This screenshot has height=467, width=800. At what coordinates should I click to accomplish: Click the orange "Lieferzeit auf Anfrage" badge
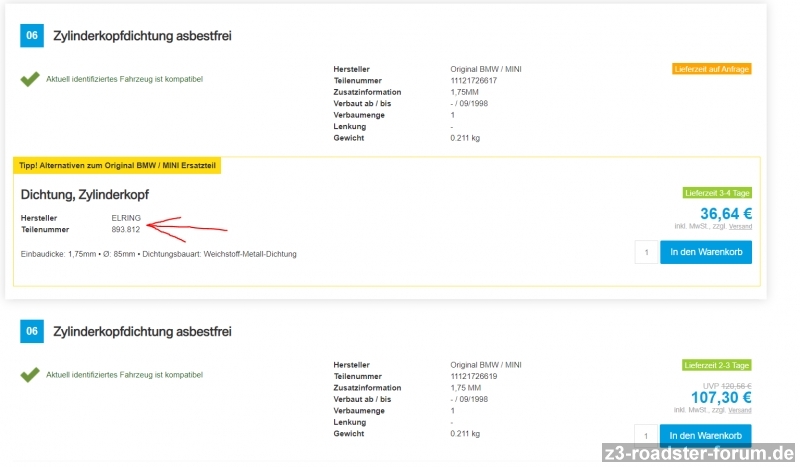pos(711,69)
